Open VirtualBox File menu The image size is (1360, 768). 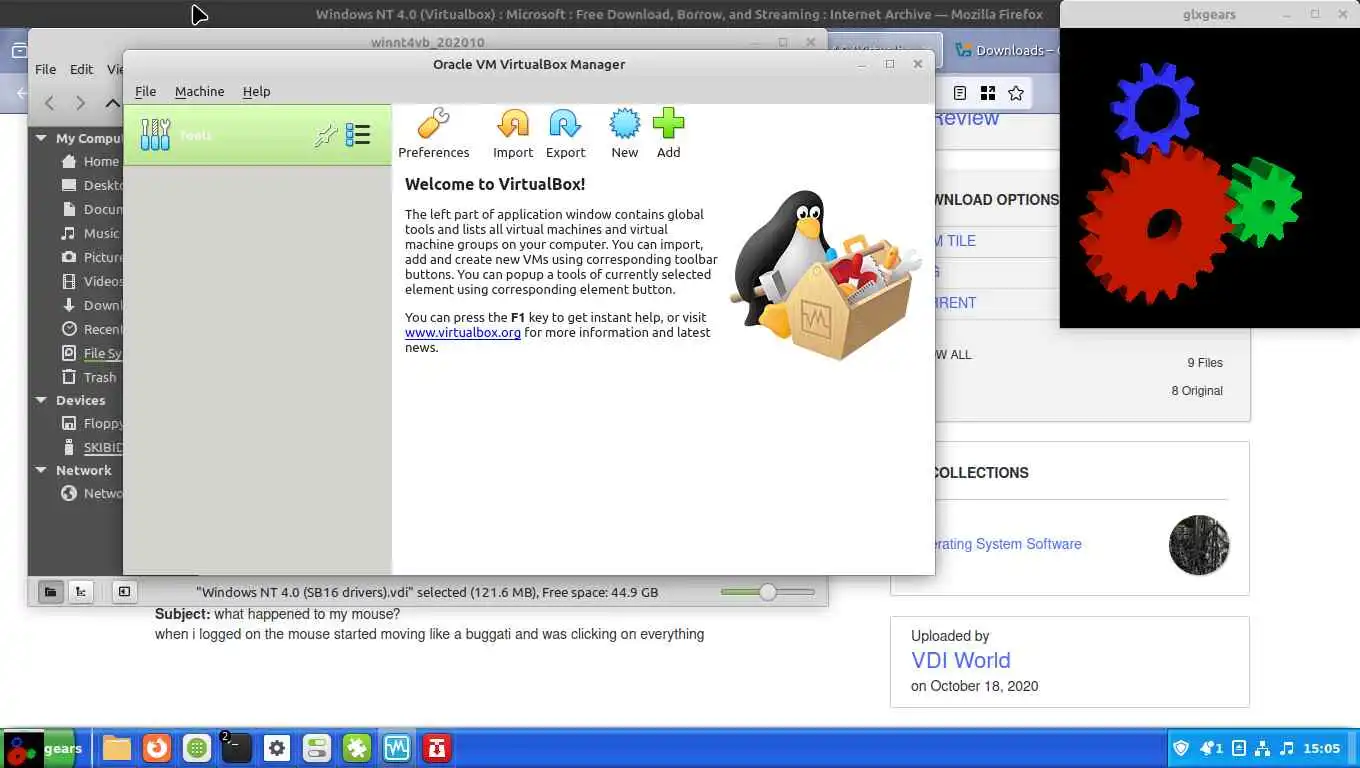coord(145,91)
